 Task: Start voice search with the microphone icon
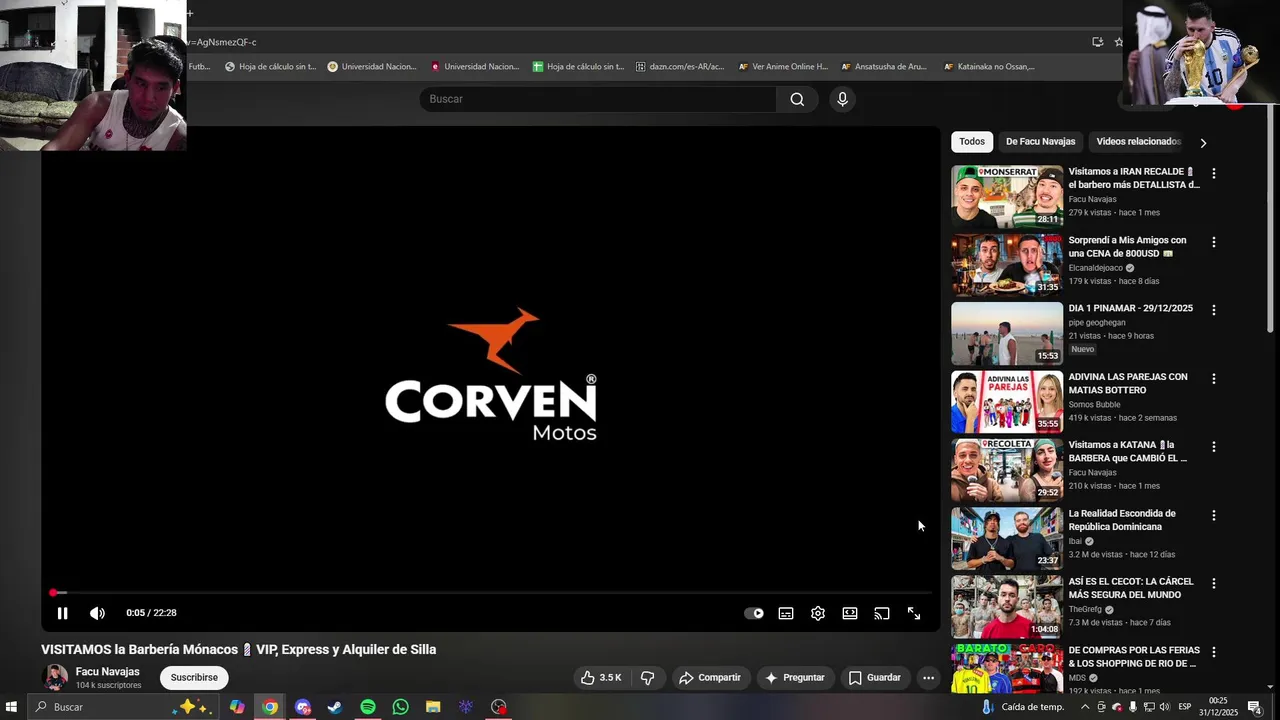[x=842, y=99]
